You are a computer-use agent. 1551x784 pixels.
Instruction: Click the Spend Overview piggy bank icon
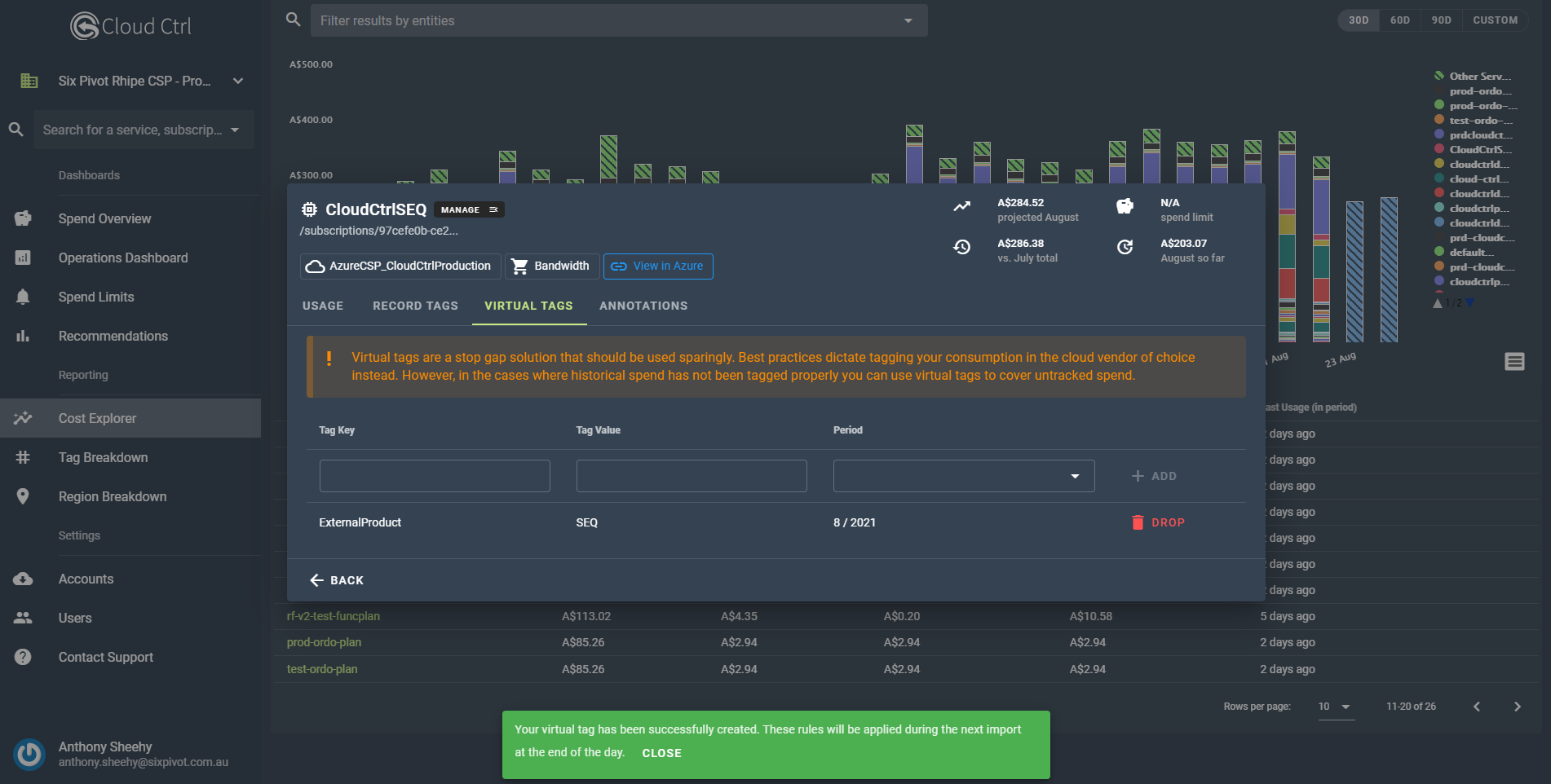[x=23, y=218]
